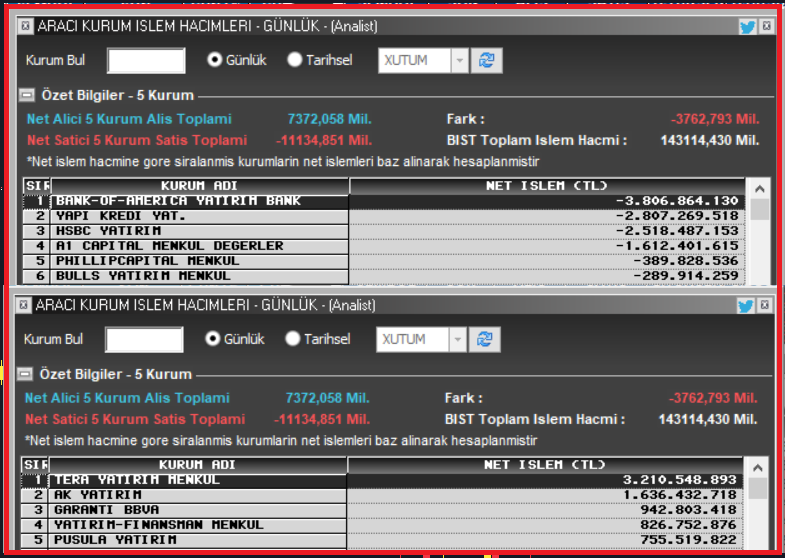
Task: Select the PHILLIPCAPITAL MENKUL row
Action: click(x=384, y=261)
